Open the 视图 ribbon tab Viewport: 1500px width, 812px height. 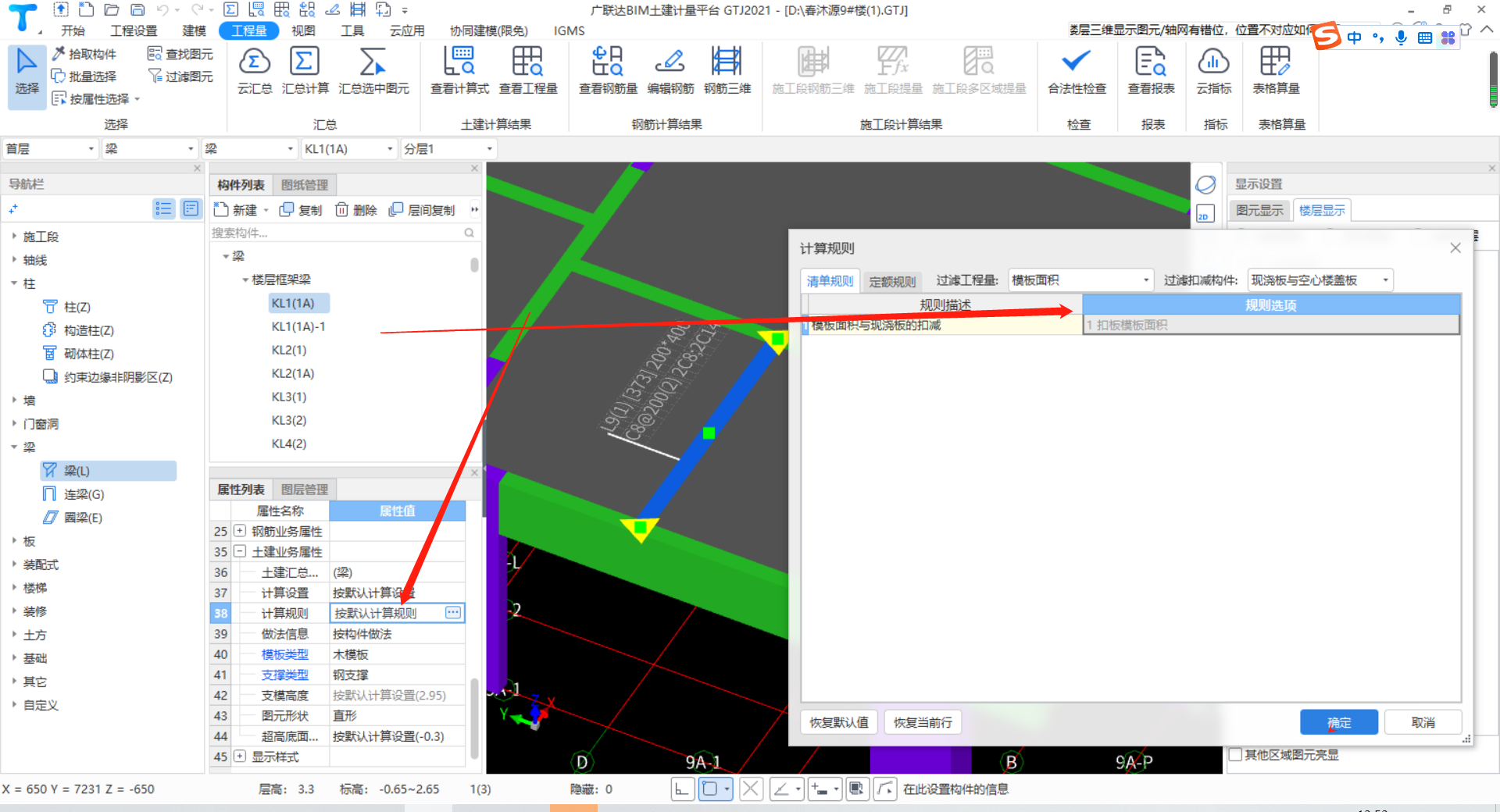pos(303,30)
